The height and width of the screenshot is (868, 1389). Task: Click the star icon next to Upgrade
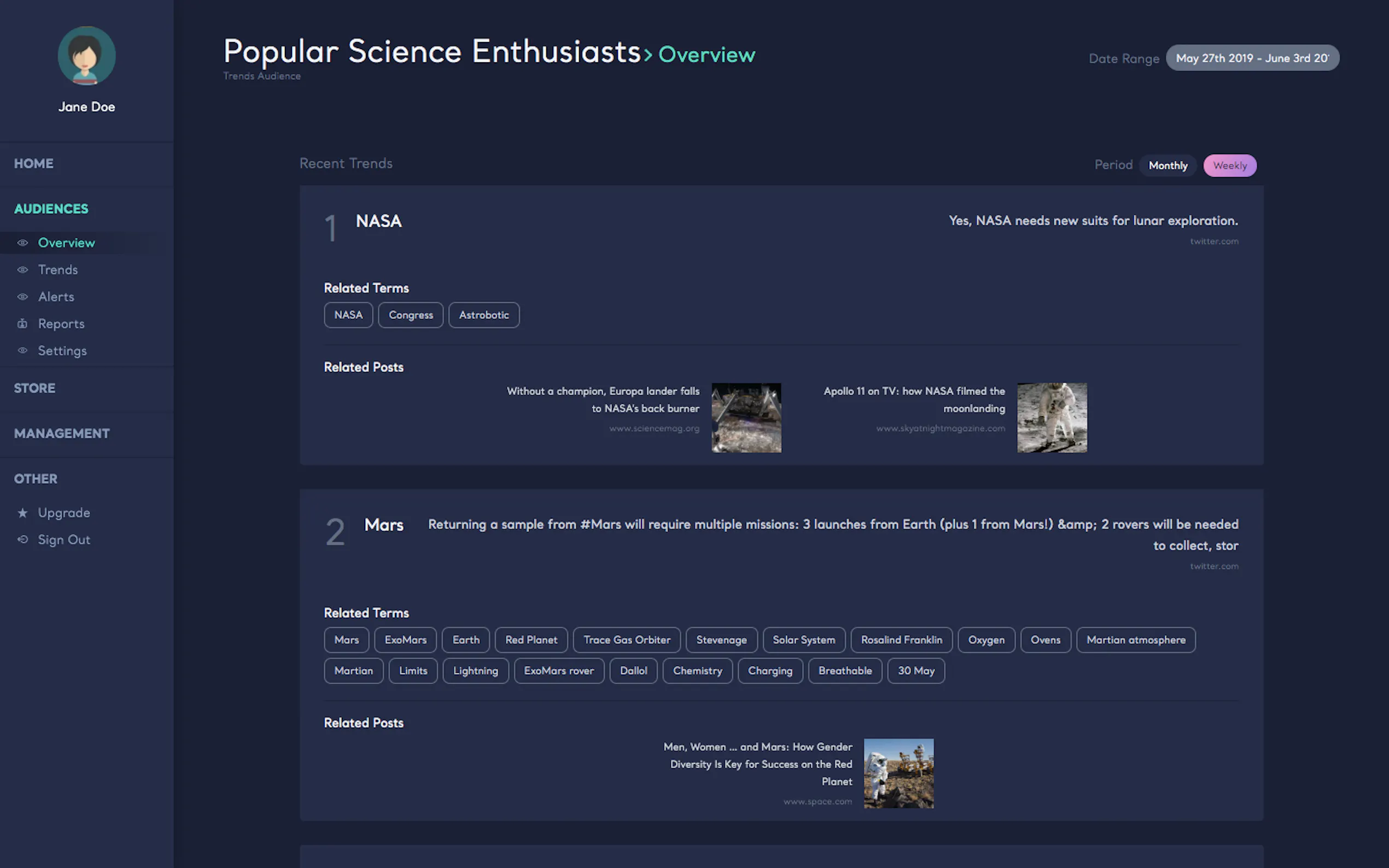(22, 513)
